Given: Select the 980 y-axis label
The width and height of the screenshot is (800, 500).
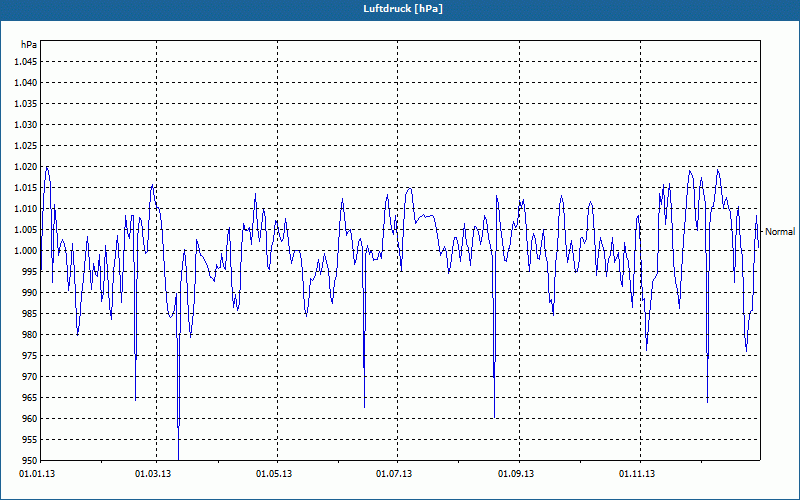Looking at the screenshot, I should click(x=30, y=335).
